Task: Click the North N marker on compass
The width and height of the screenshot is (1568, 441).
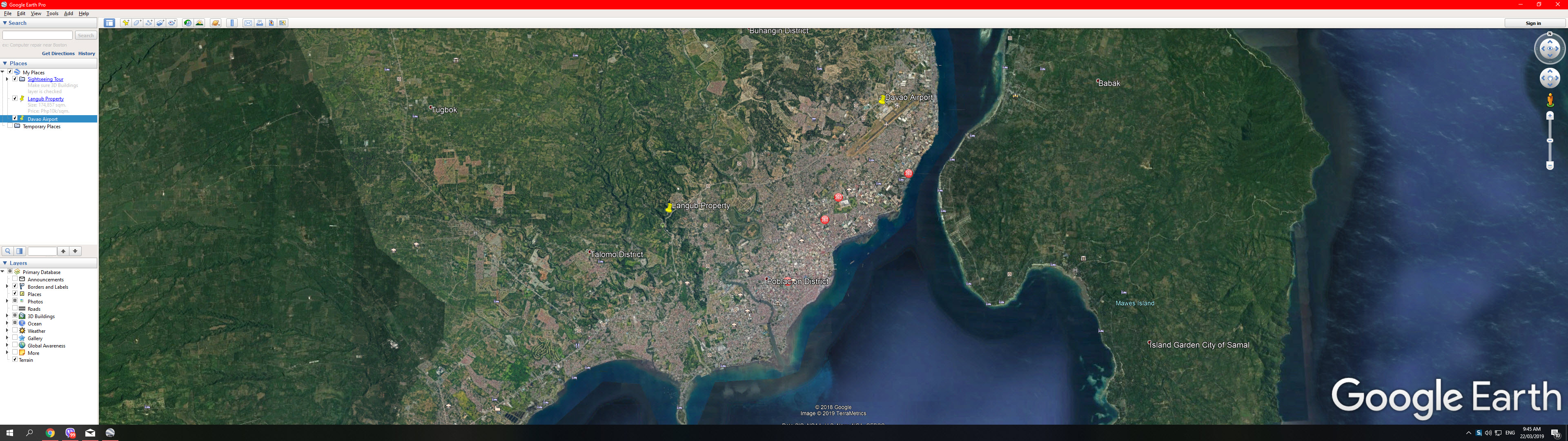Action: click(1550, 34)
